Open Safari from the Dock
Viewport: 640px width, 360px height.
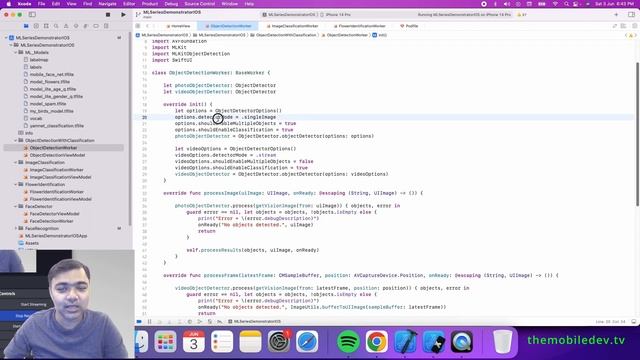[x=307, y=342]
